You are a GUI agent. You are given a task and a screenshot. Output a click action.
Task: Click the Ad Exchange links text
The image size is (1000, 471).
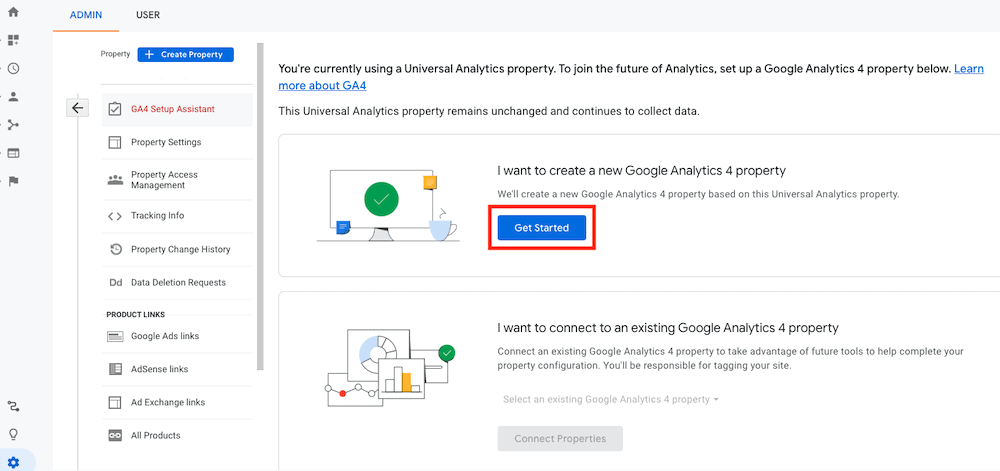click(168, 402)
